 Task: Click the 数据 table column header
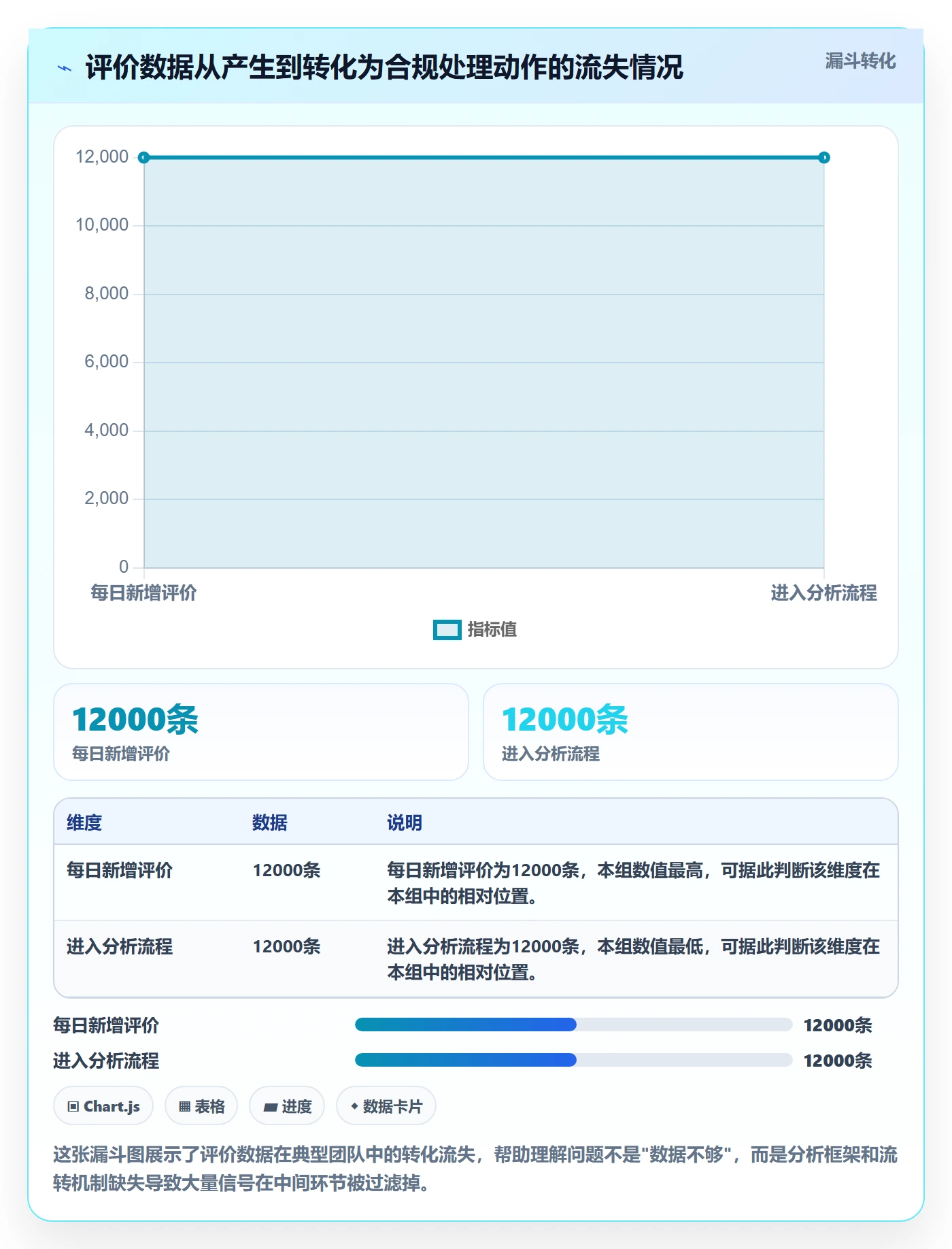[x=270, y=823]
